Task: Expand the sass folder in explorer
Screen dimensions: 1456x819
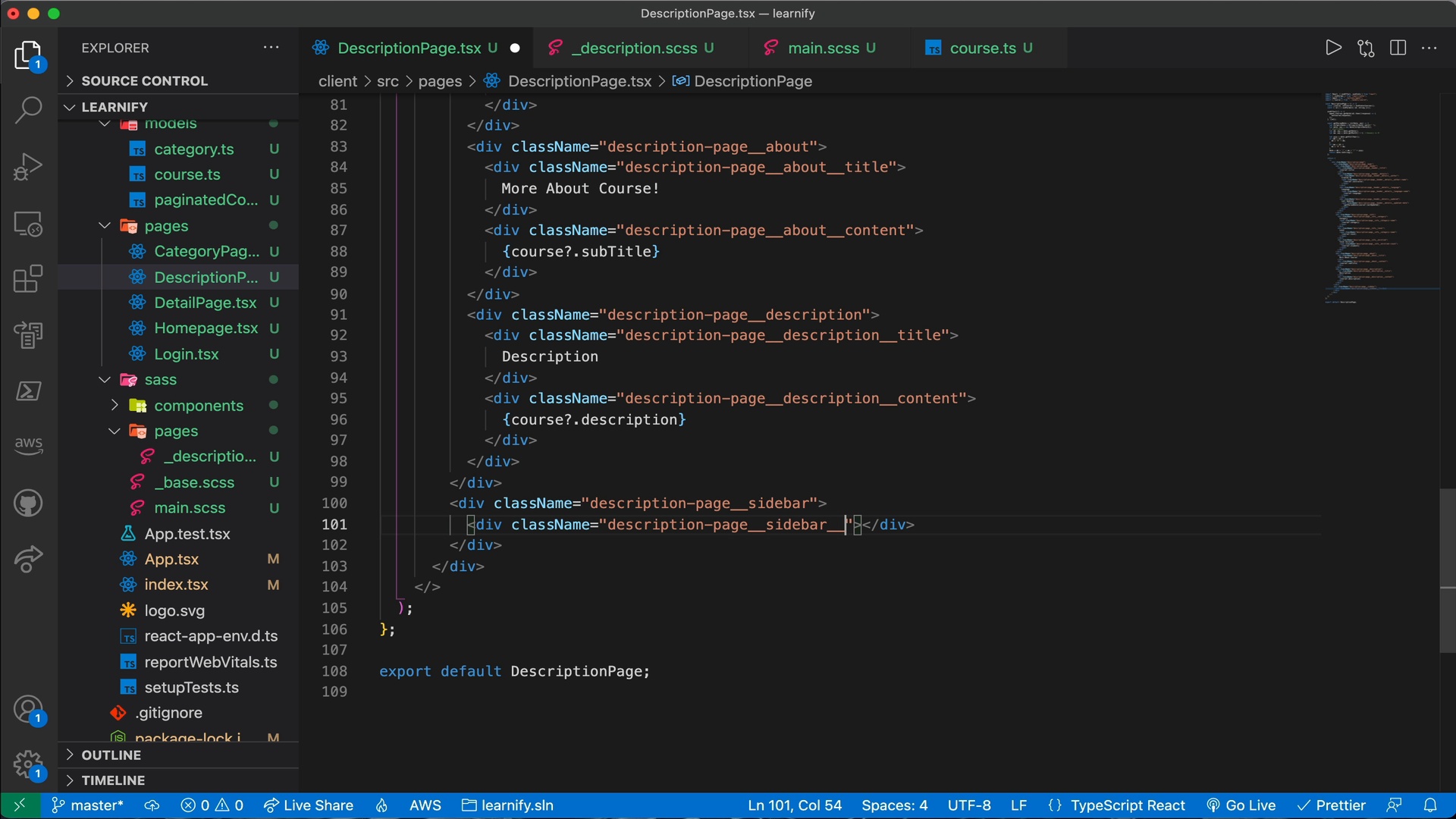Action: coord(160,381)
